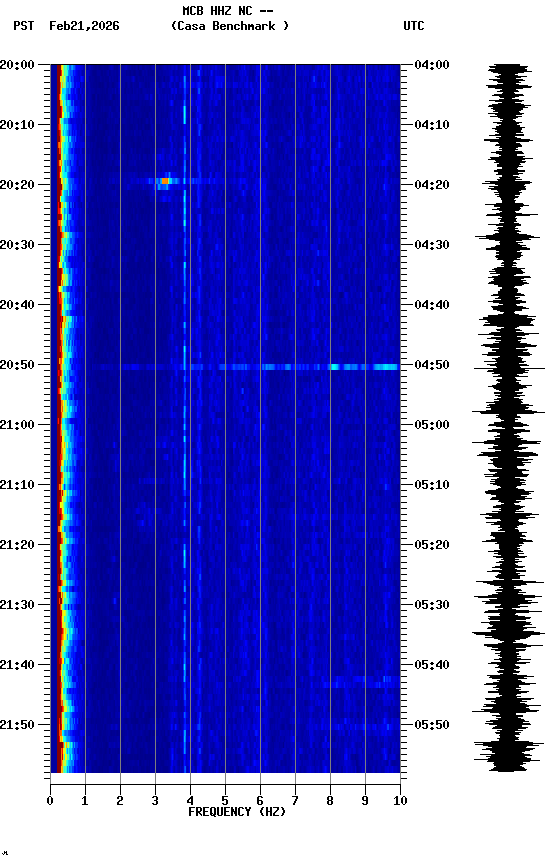Image resolution: width=552 pixels, height=864 pixels.
Task: Click the 04:30 UTC time label
Action: coord(432,245)
